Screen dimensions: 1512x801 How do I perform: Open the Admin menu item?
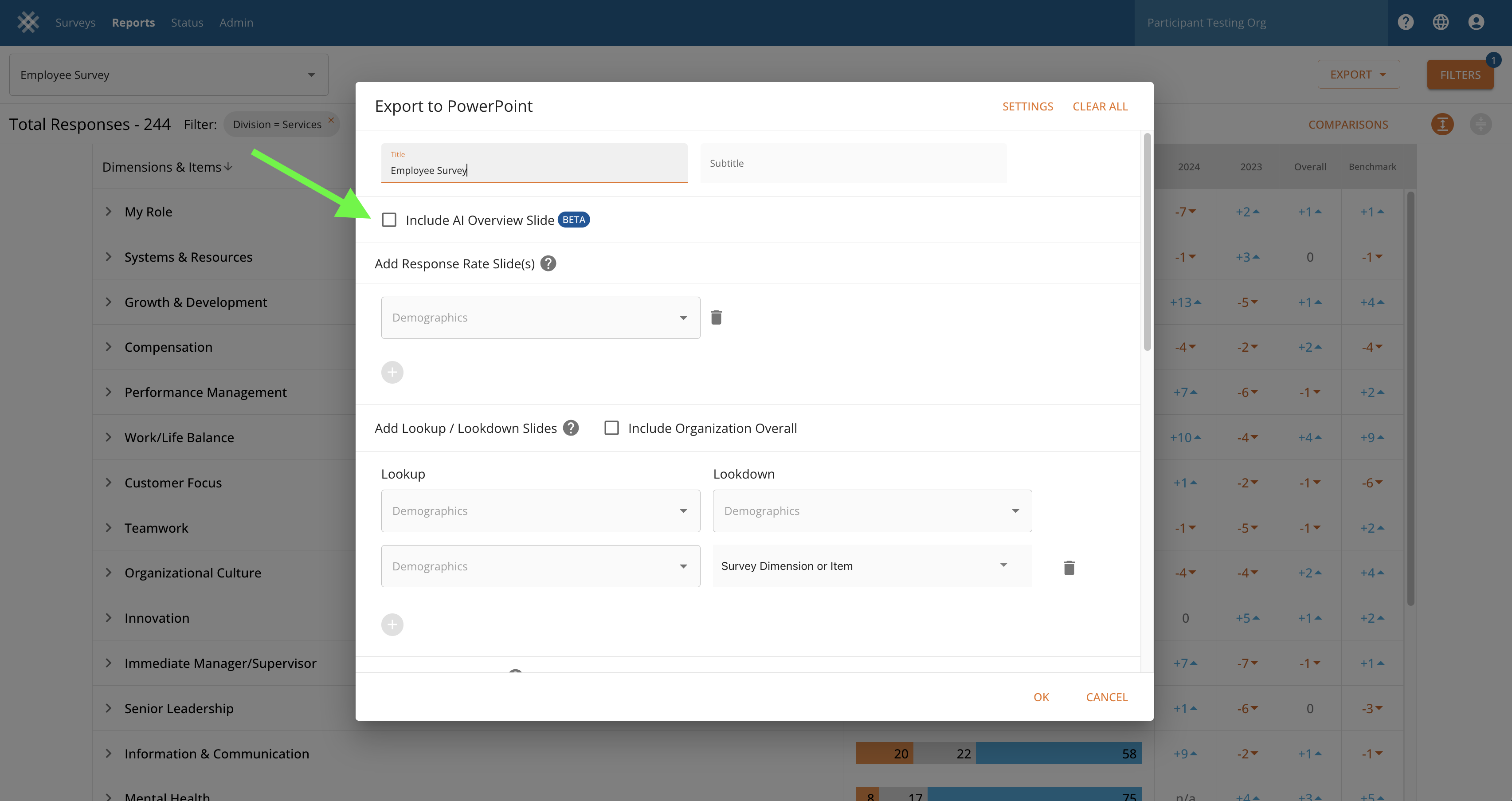[236, 22]
